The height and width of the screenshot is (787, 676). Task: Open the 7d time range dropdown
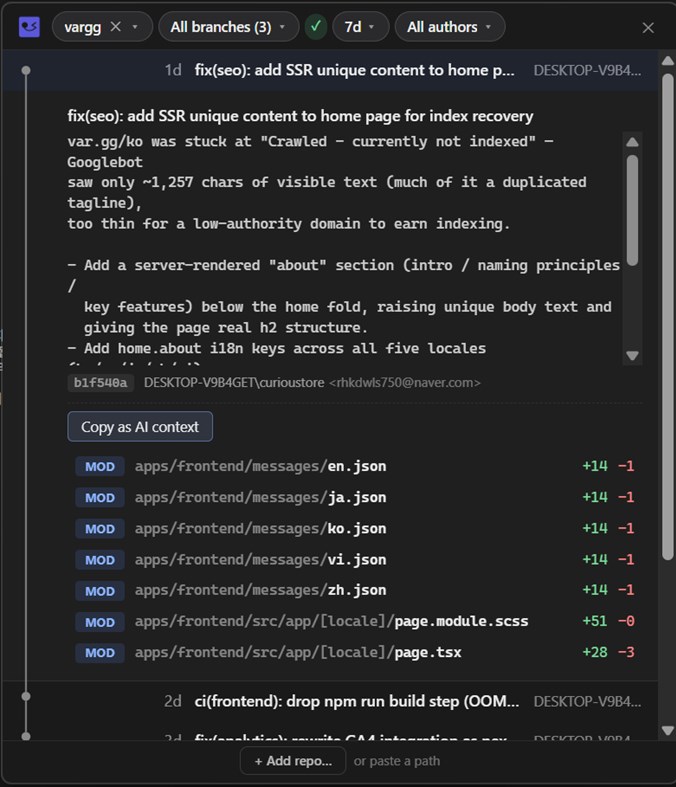point(360,27)
